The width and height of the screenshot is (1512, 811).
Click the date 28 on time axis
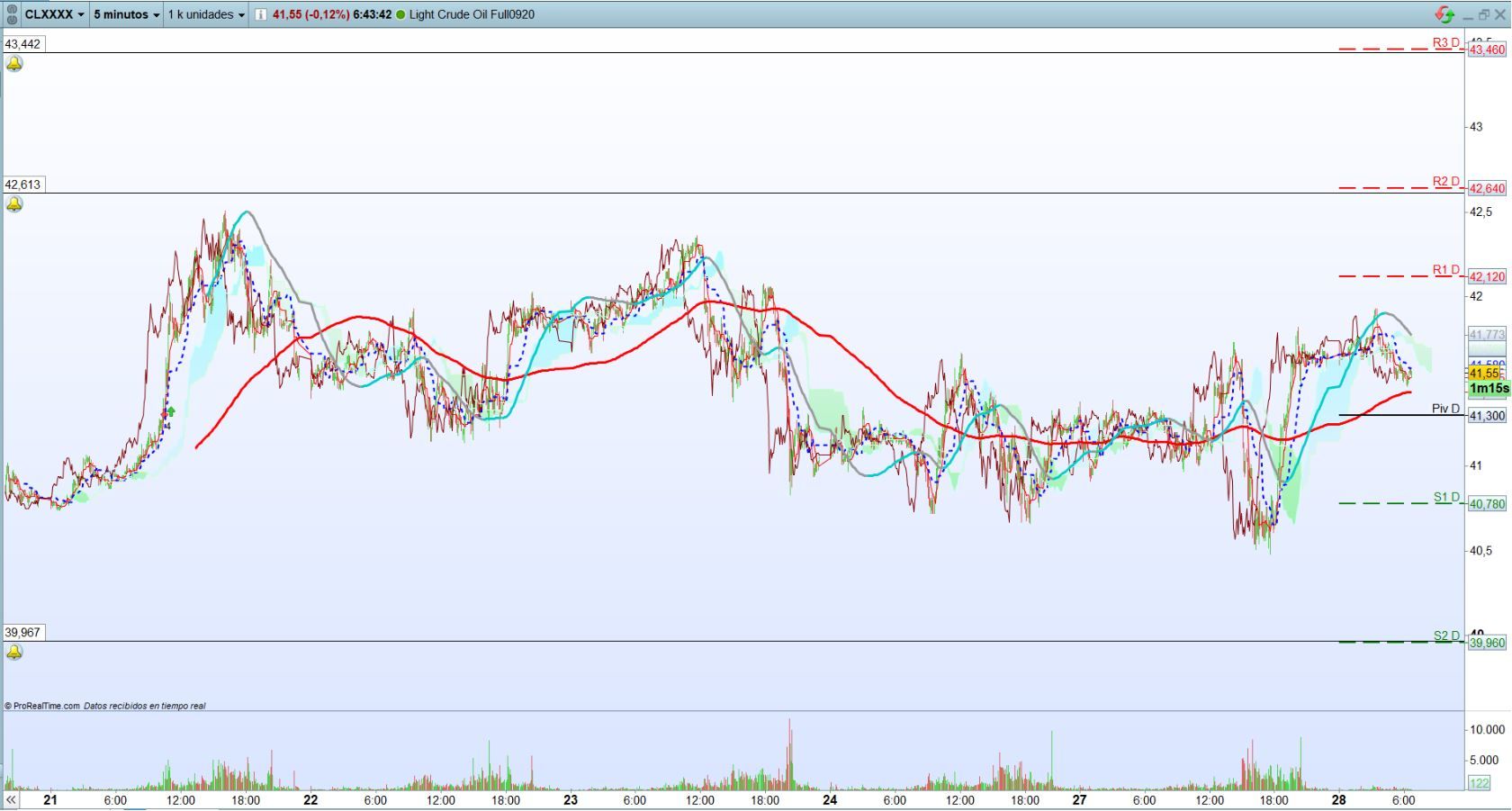coord(1339,799)
